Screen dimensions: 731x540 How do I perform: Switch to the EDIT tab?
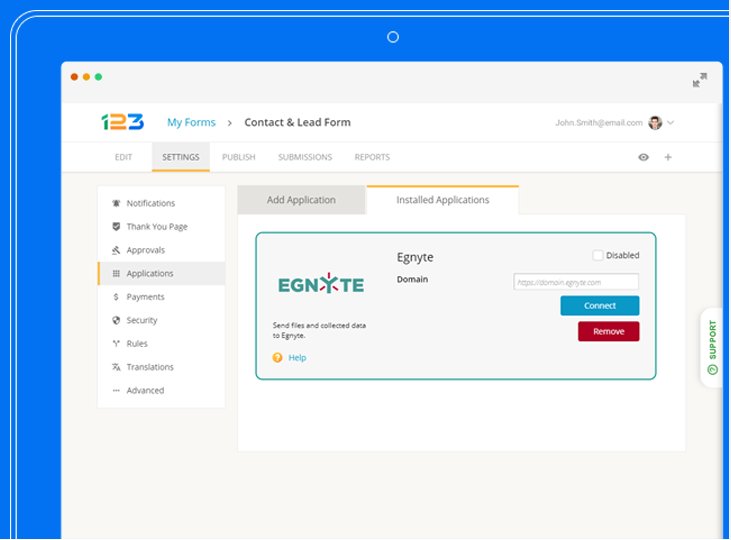point(124,157)
